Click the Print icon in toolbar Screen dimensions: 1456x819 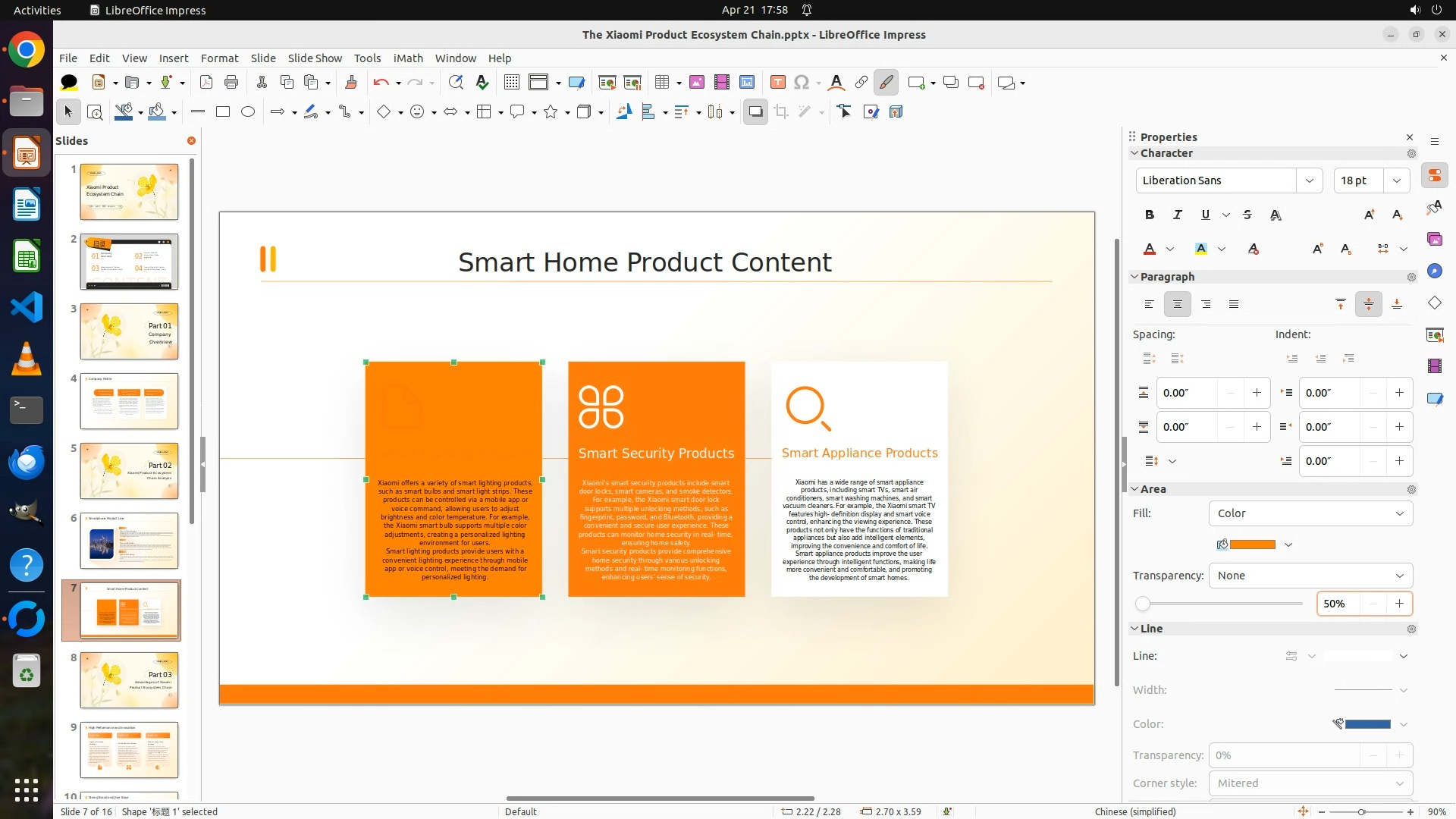coord(231,83)
